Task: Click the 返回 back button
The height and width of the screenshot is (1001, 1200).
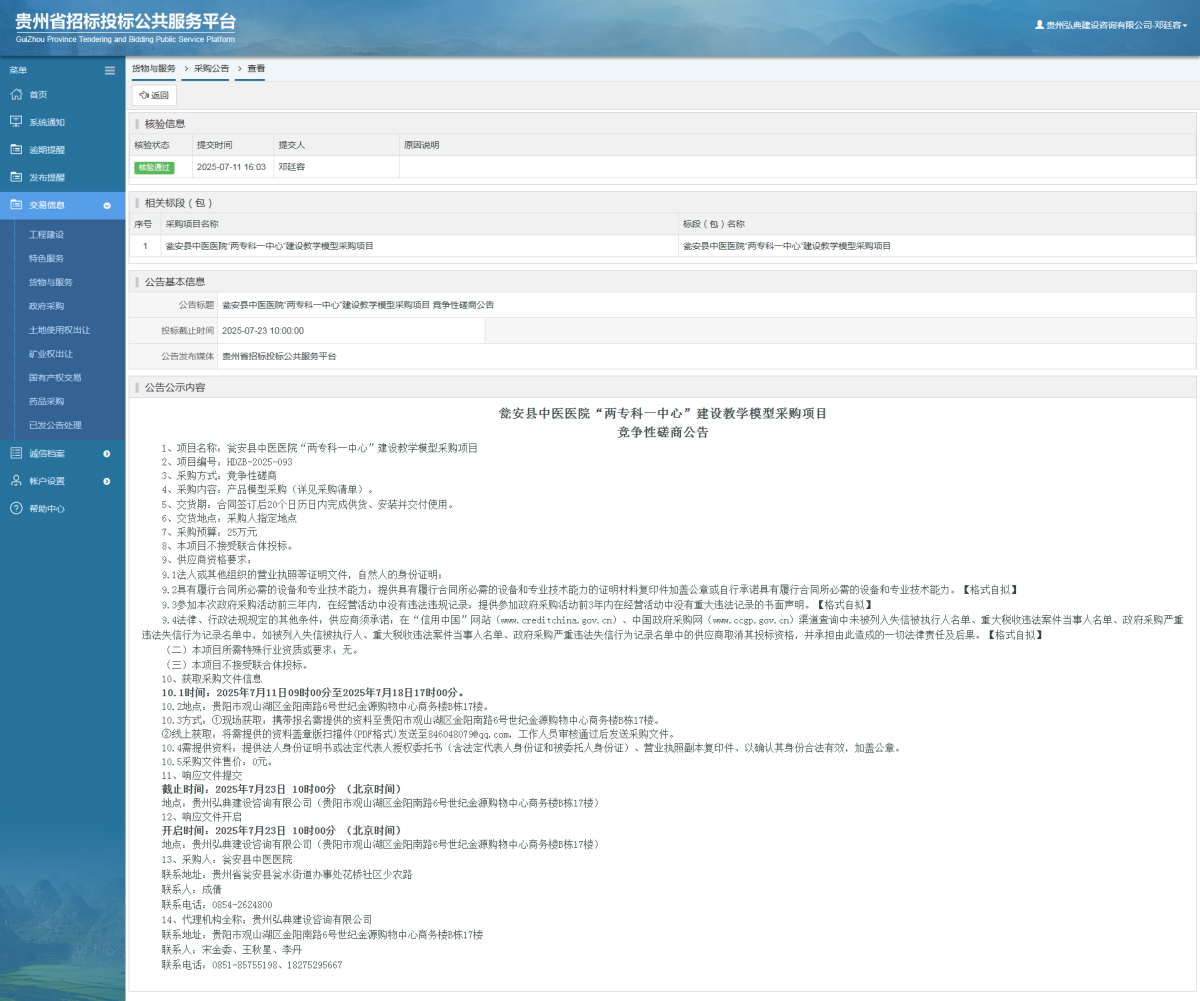Action: coord(154,95)
